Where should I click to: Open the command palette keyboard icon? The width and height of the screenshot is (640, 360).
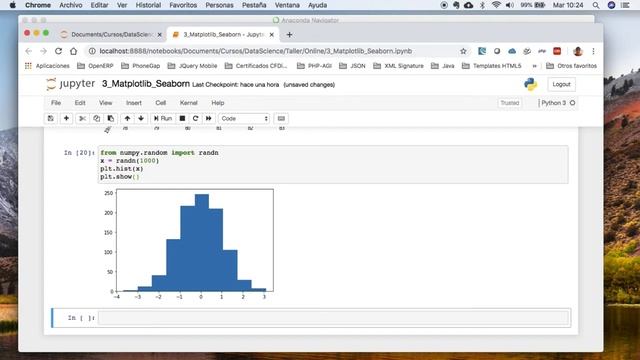click(x=281, y=118)
